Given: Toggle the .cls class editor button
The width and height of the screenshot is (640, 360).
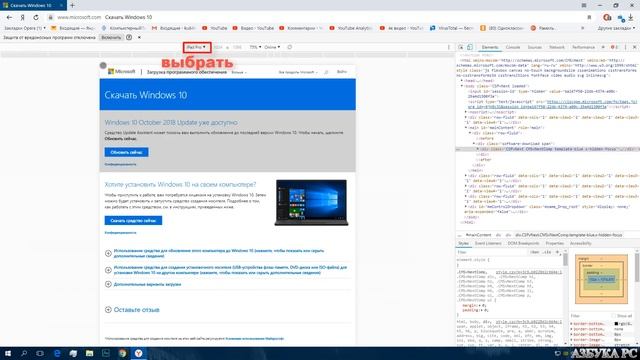Looking at the screenshot, I should tap(547, 252).
